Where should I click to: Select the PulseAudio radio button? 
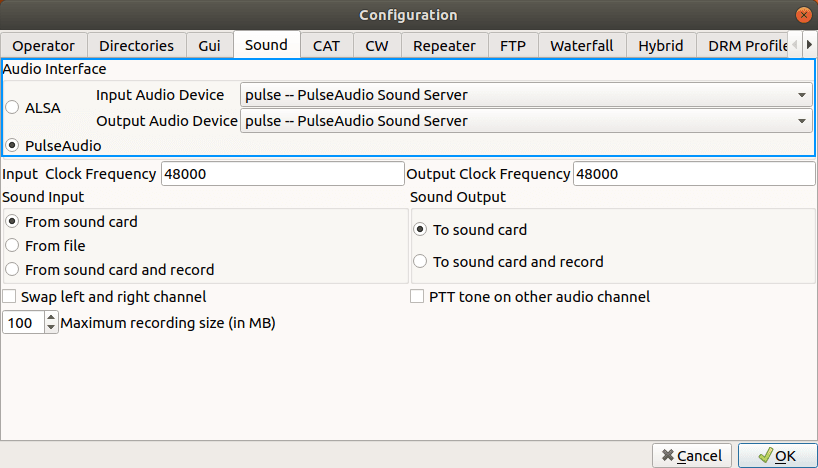pos(12,145)
